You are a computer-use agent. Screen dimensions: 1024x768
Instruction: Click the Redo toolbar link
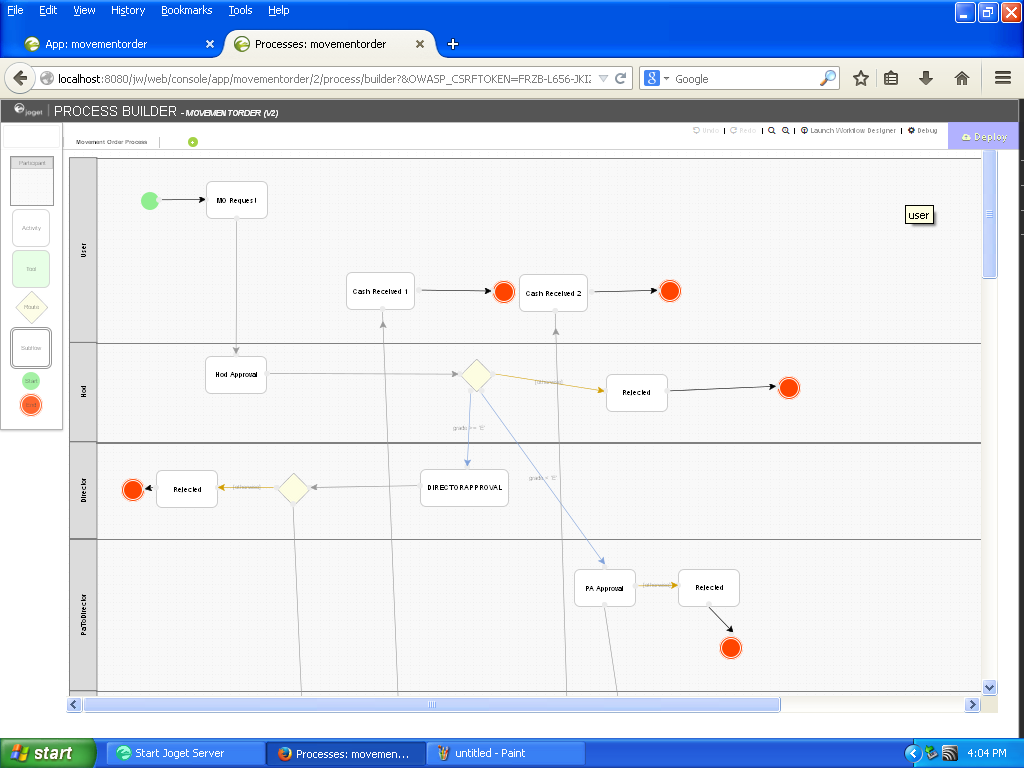[x=743, y=131]
